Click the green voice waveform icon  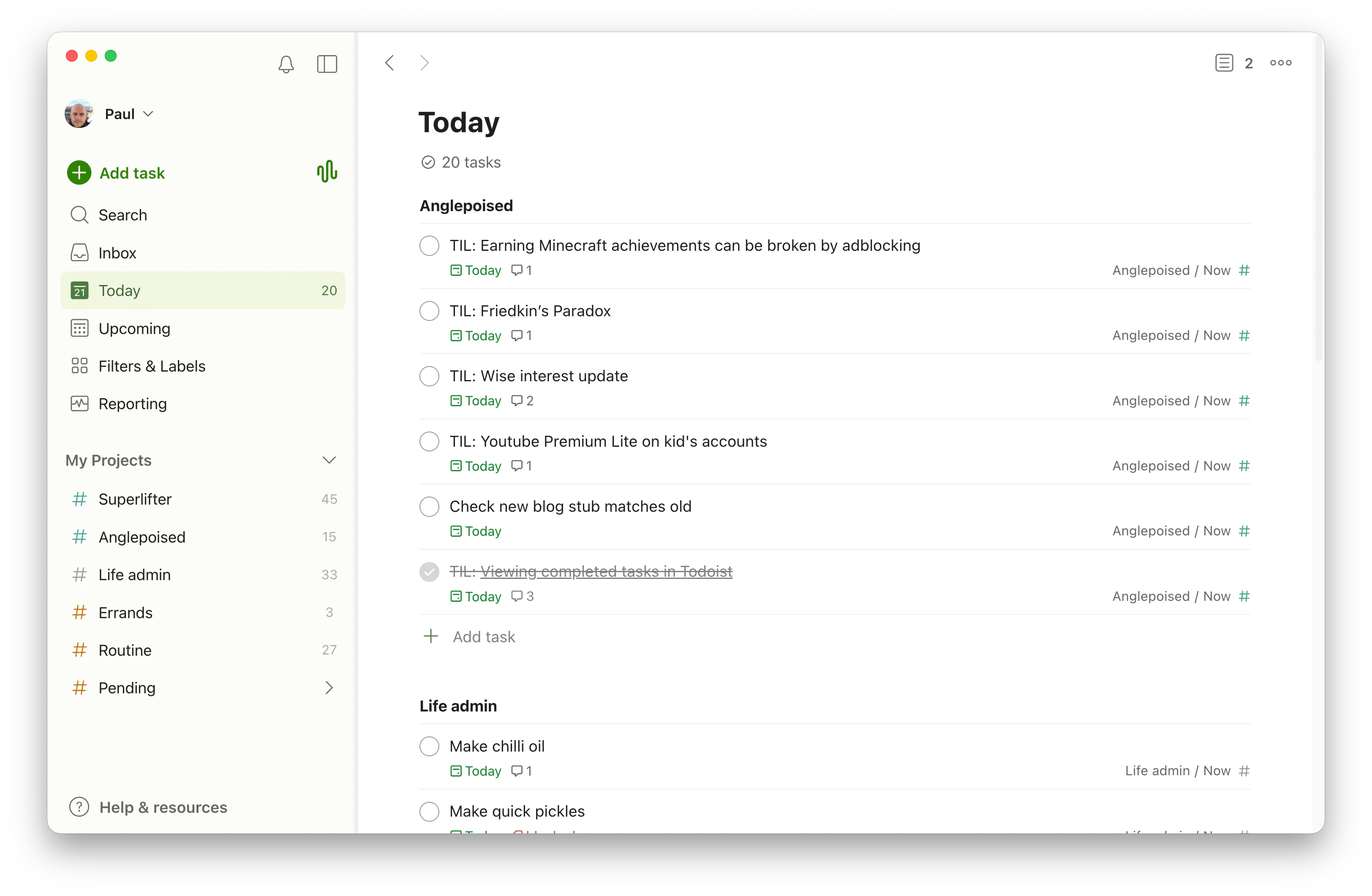(x=327, y=172)
